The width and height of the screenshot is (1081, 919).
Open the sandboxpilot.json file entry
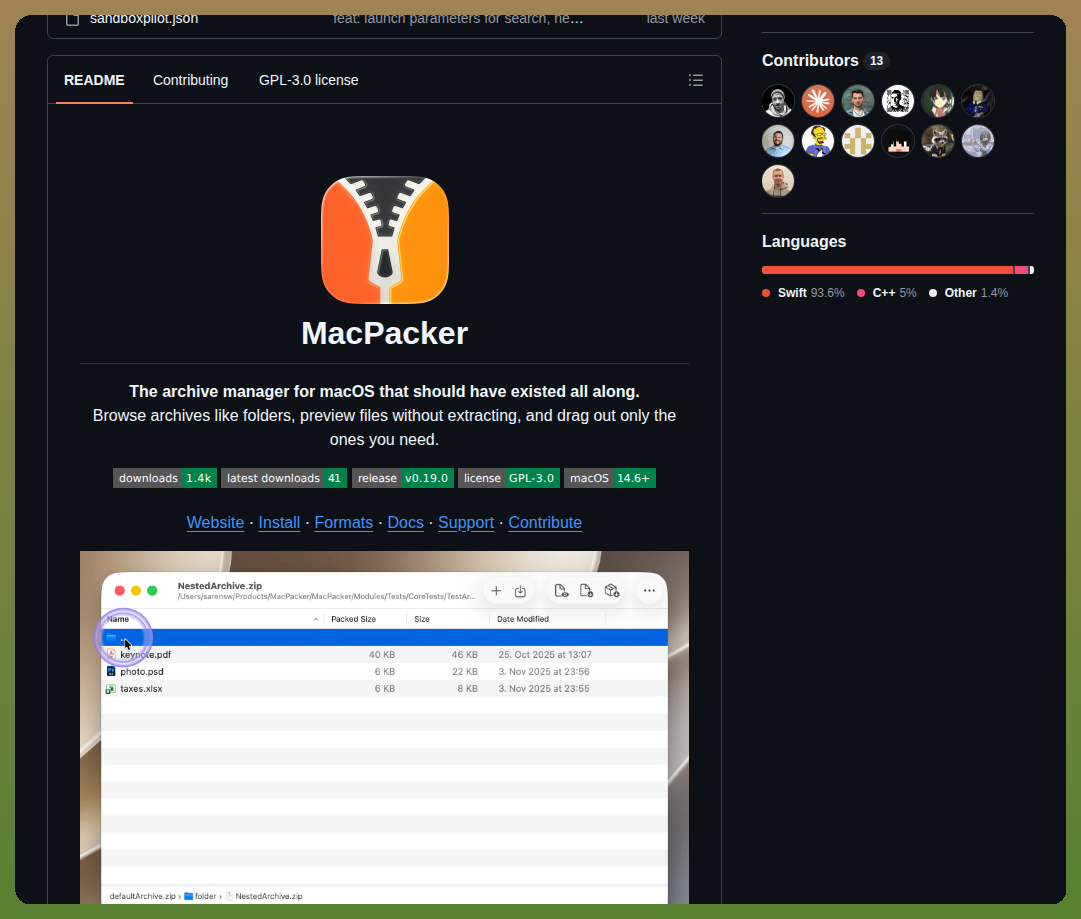coord(143,19)
